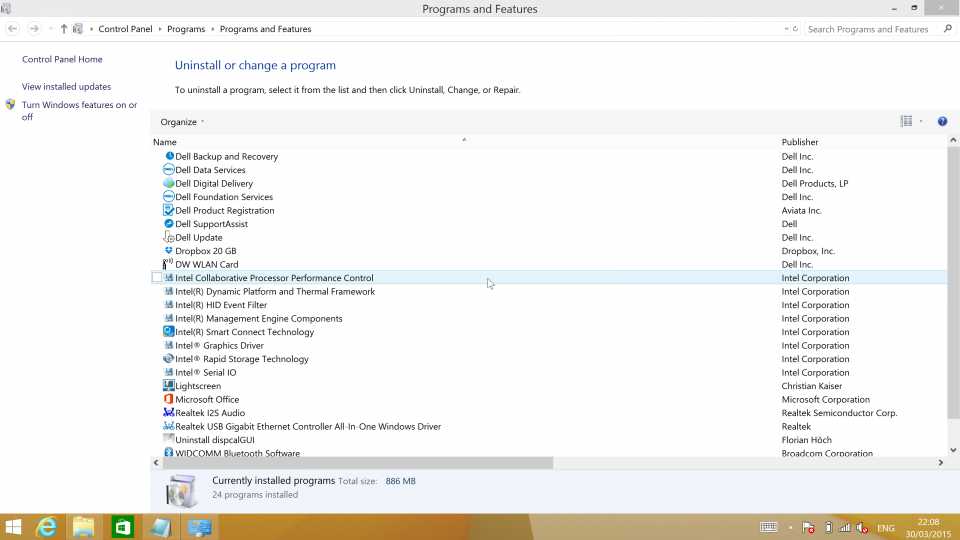This screenshot has height=540, width=960.
Task: Click the Microsoft Office icon
Action: 169,399
